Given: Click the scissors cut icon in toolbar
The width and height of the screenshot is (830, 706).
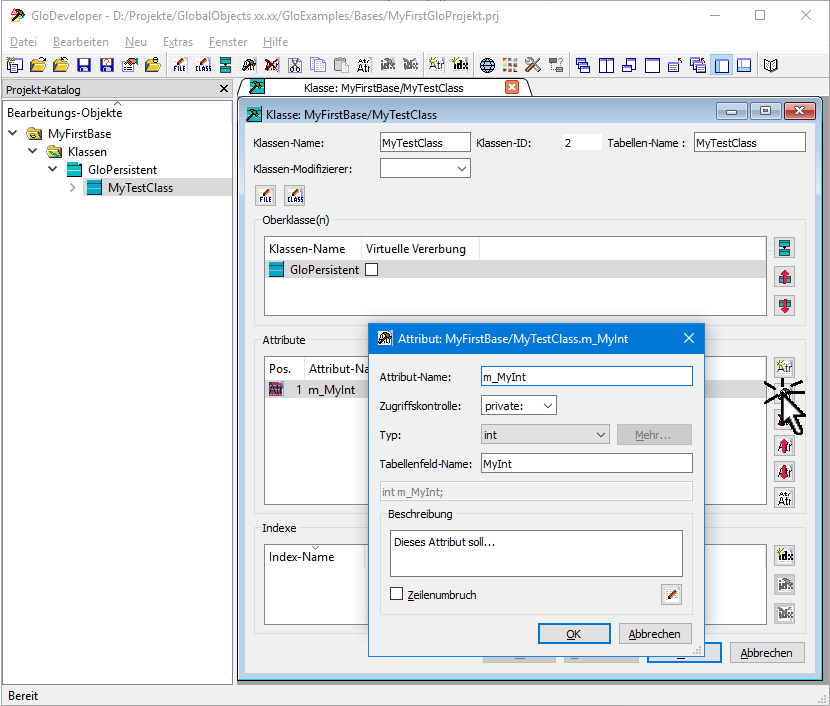Looking at the screenshot, I should pos(295,65).
